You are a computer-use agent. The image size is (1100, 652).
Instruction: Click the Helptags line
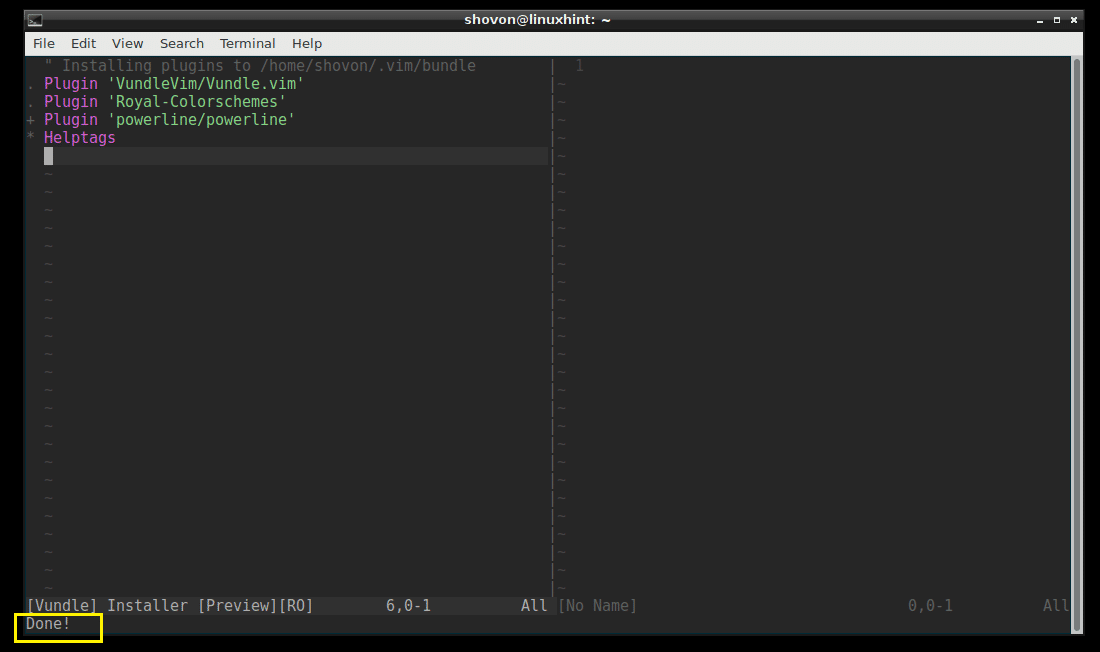click(x=79, y=138)
